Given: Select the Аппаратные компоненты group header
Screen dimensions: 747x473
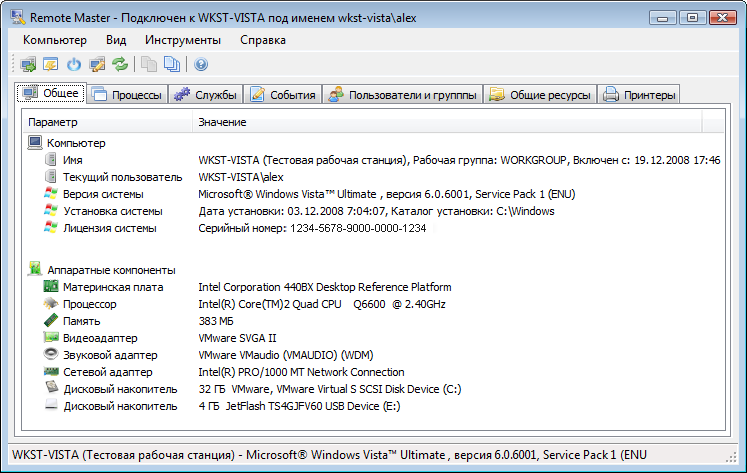Looking at the screenshot, I should coord(111,270).
